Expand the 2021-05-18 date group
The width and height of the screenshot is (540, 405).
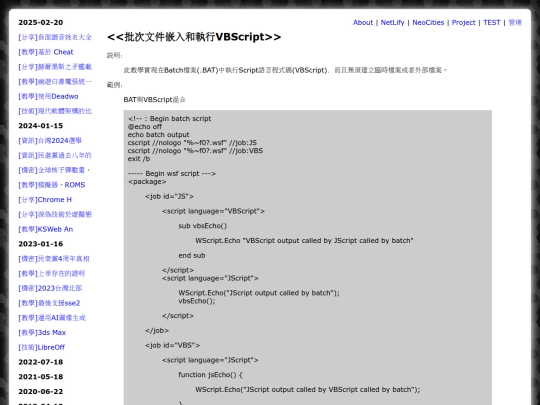click(x=41, y=377)
